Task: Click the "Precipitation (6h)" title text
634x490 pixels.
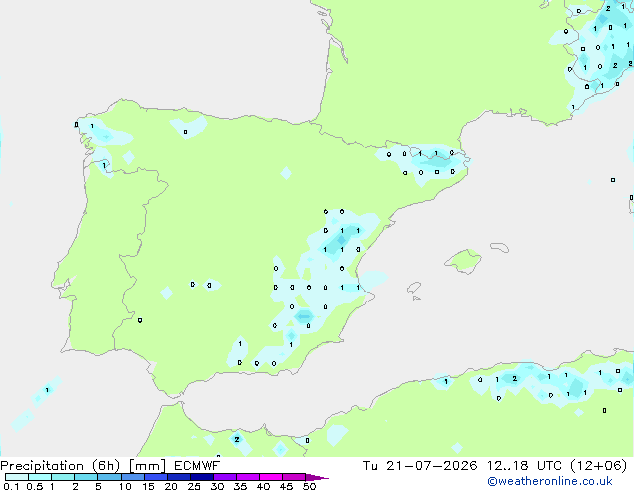Action: 60,466
